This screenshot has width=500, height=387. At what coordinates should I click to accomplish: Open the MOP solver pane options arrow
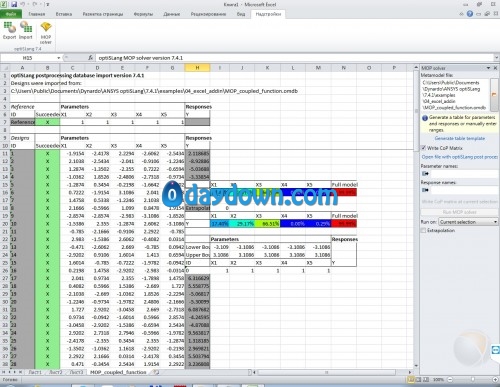[x=488, y=68]
